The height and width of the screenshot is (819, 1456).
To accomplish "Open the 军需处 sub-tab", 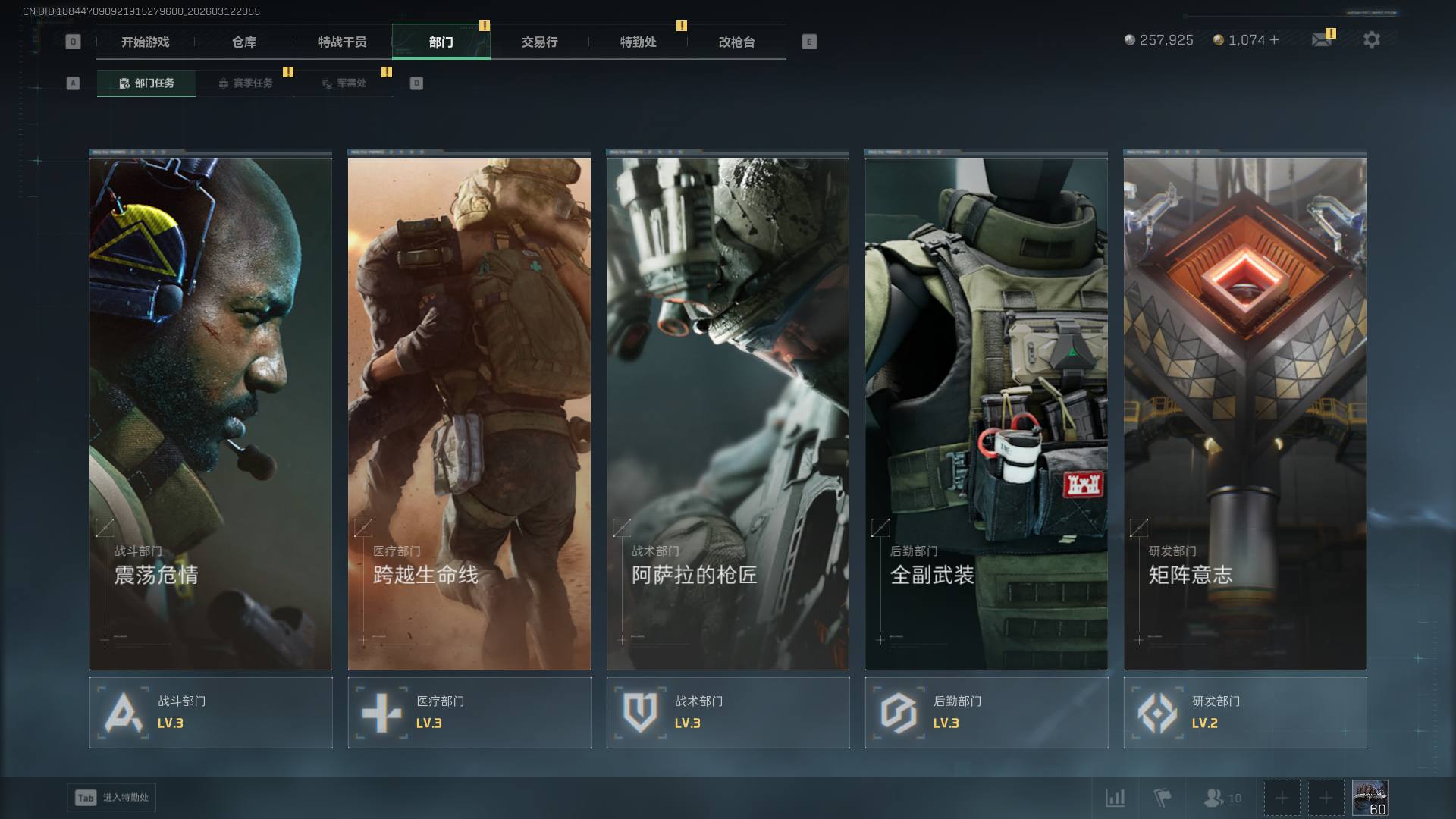I will [x=344, y=83].
